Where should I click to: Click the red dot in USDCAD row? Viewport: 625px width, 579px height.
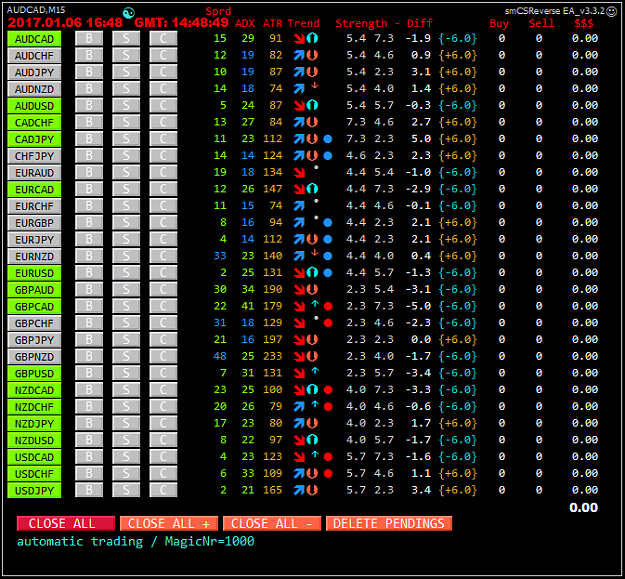click(328, 457)
